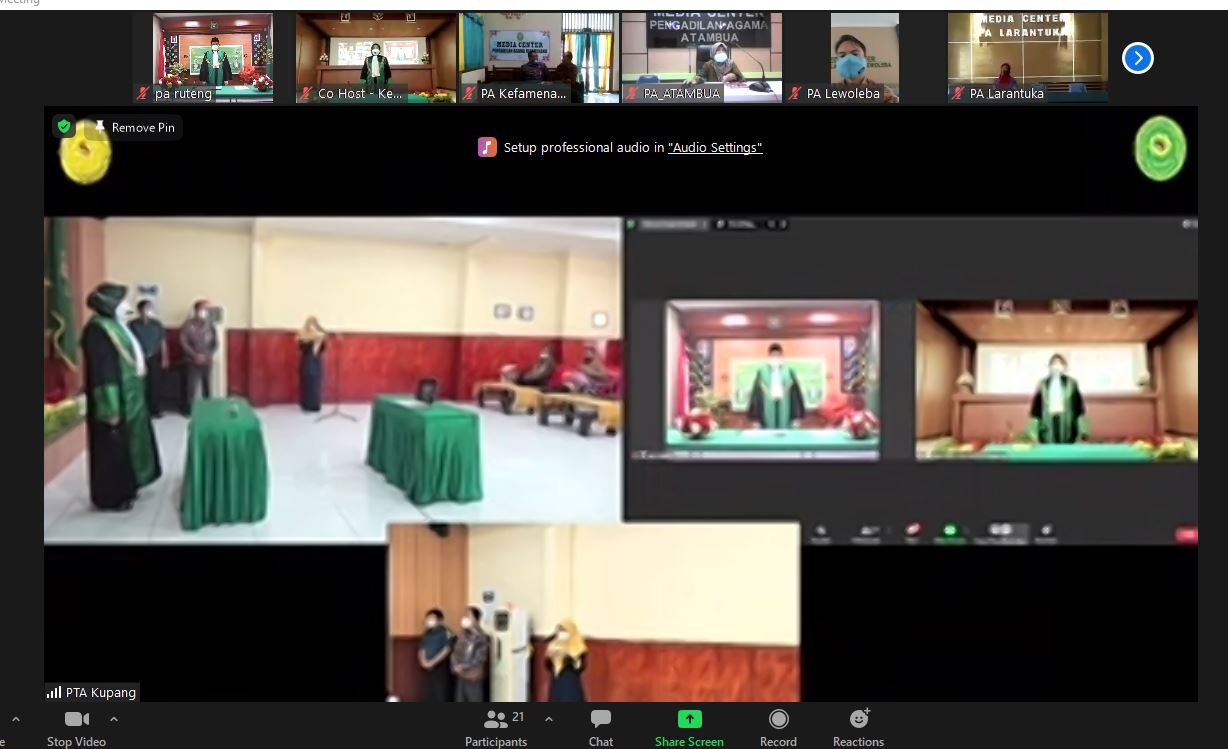Select the Co Host participant thumbnail
1228x749 pixels.
[376, 57]
